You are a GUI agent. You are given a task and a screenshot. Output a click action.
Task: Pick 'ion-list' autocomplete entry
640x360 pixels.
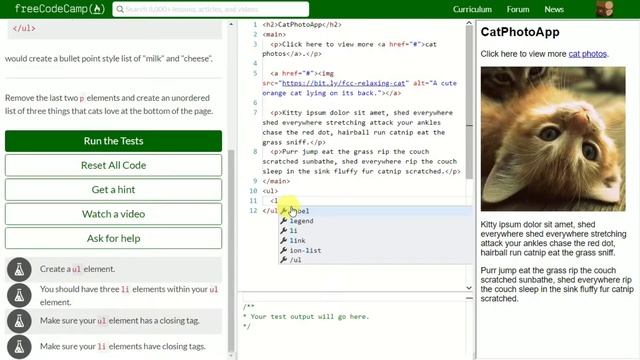(x=376, y=250)
